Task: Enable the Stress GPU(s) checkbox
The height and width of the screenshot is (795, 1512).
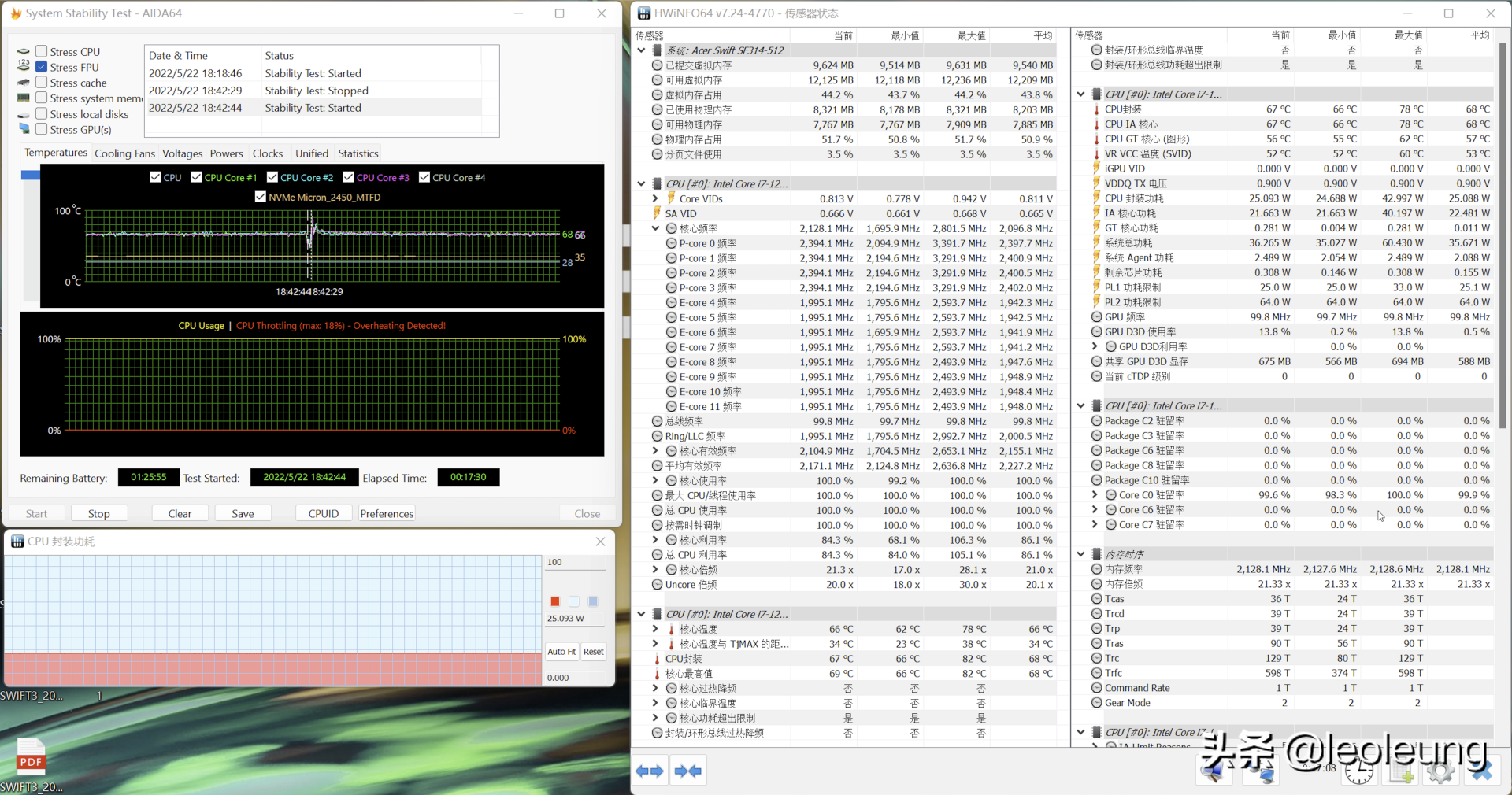Action: click(42, 129)
